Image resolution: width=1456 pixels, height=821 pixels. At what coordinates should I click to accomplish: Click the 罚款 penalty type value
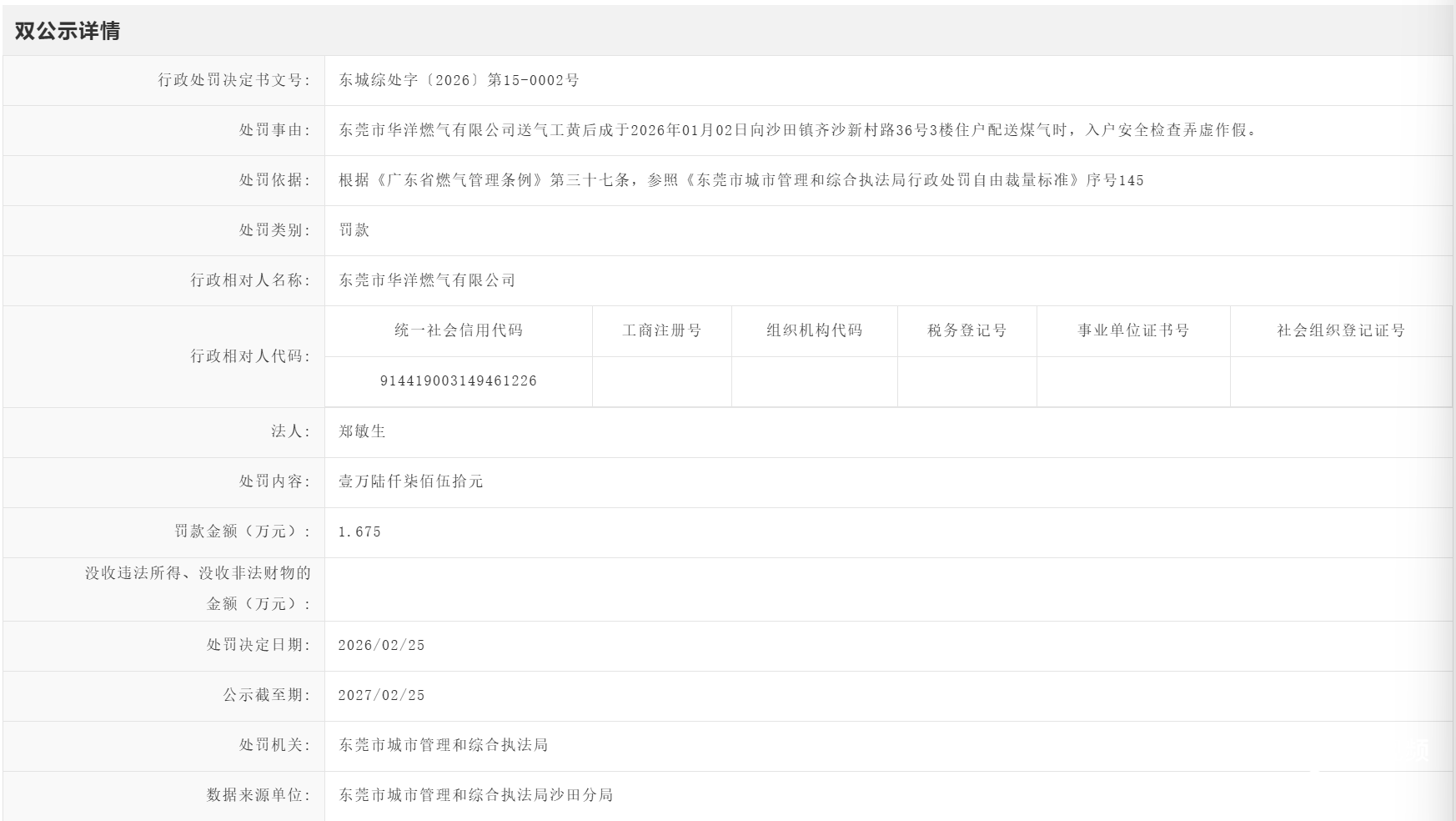tap(354, 230)
